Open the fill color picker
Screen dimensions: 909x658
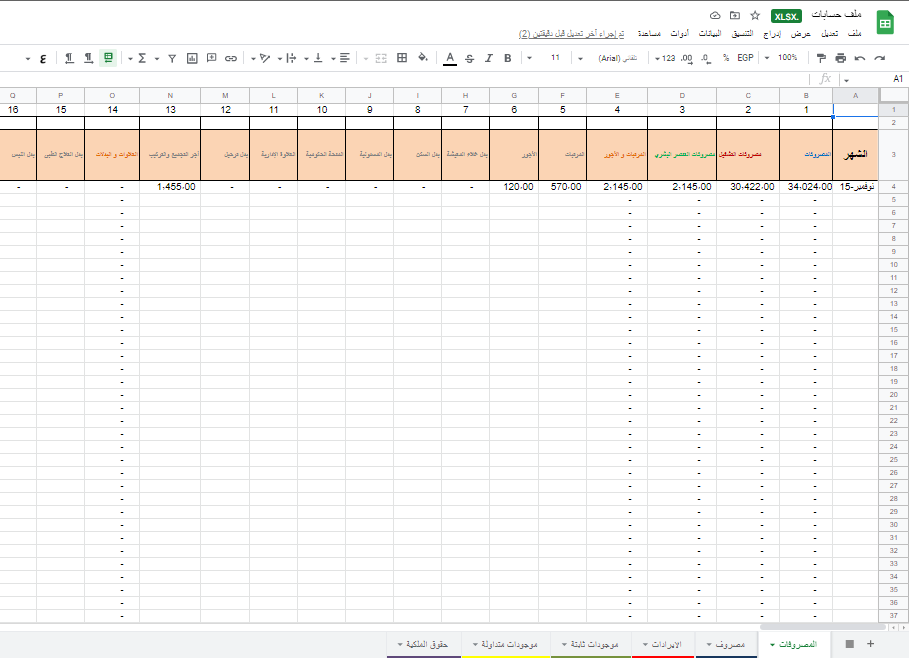423,58
